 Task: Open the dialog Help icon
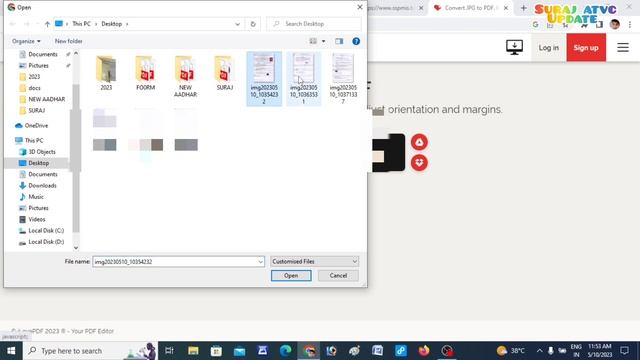point(356,41)
